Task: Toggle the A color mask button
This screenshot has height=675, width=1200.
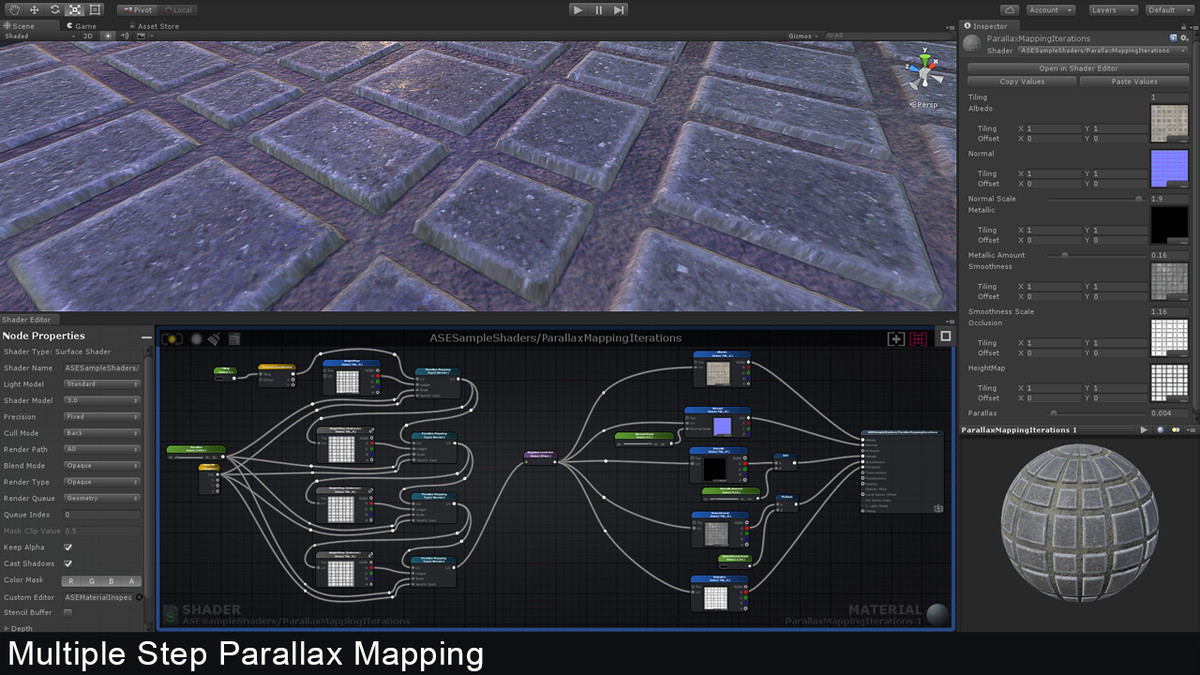Action: pyautogui.click(x=132, y=580)
